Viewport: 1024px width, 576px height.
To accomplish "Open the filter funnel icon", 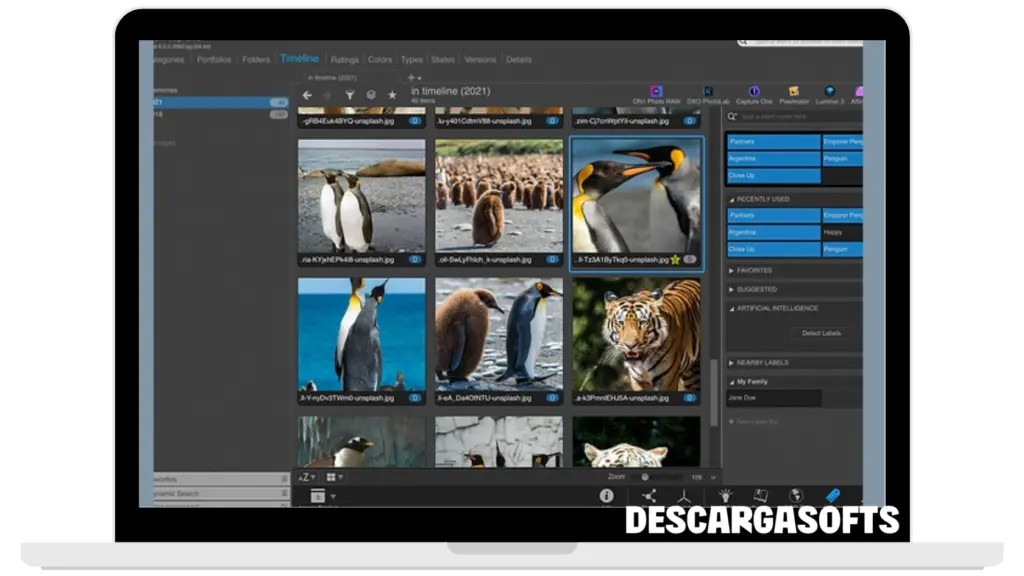I will [x=350, y=95].
